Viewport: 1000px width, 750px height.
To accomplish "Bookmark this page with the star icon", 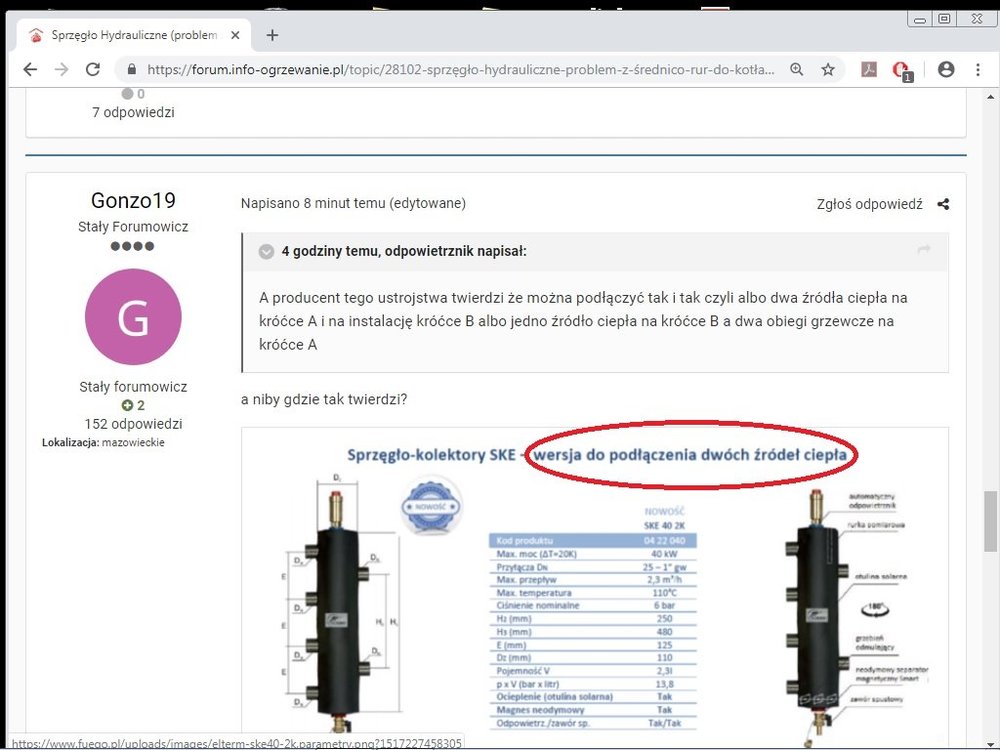I will [828, 69].
